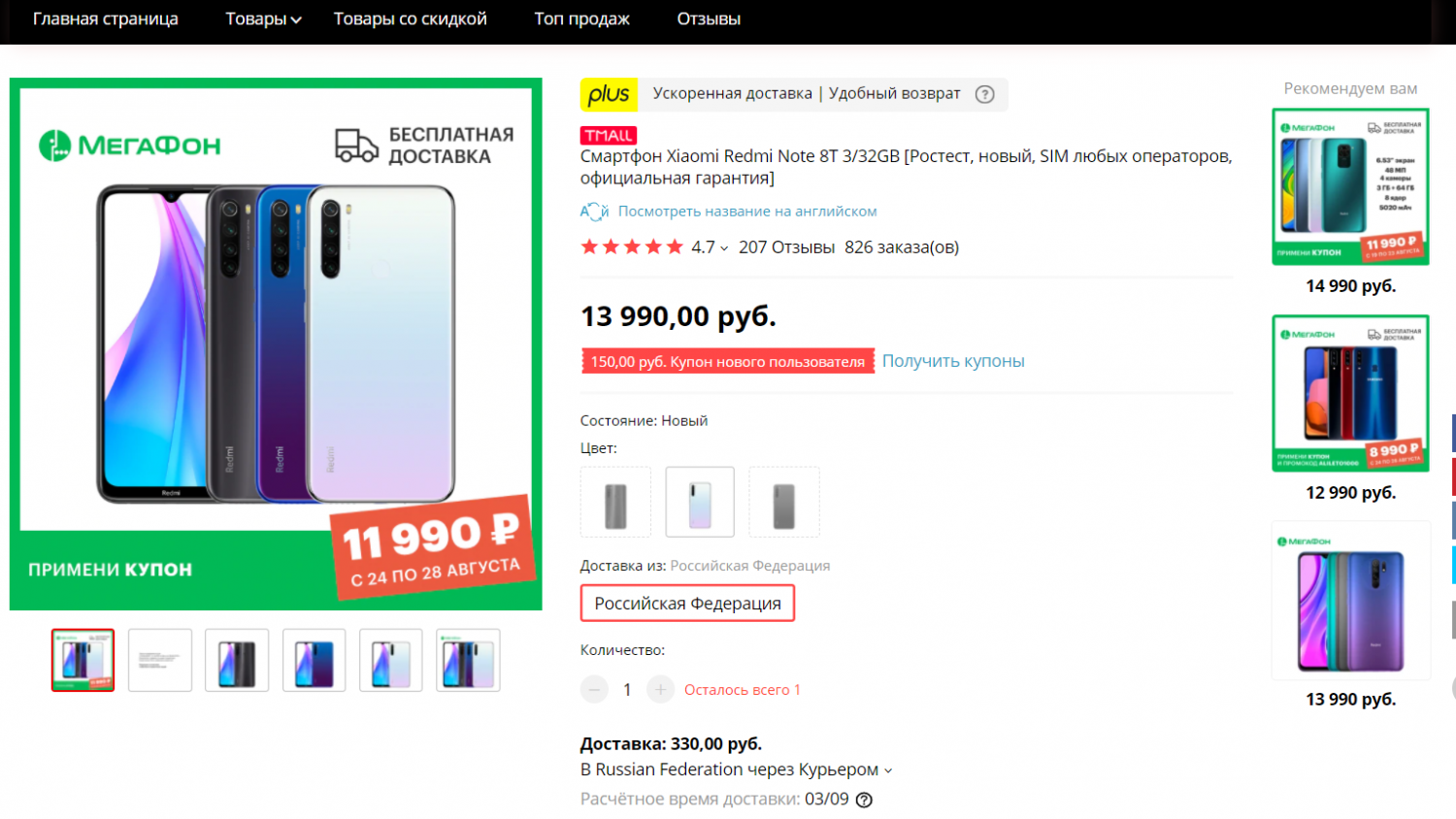This screenshot has width=1456, height=819.
Task: Select the white phone color option
Action: tap(700, 503)
